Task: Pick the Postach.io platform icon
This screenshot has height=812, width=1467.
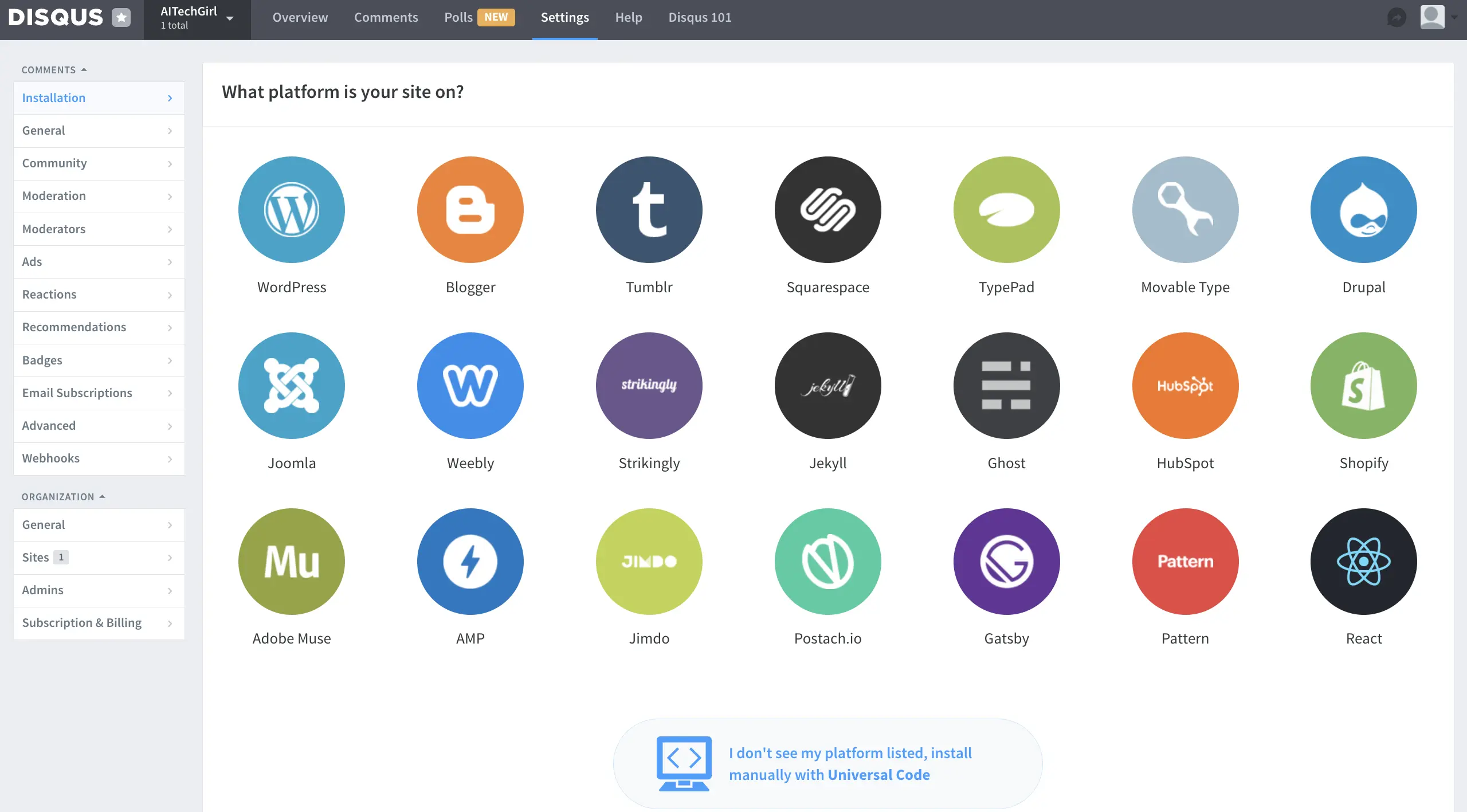Action: 828,562
